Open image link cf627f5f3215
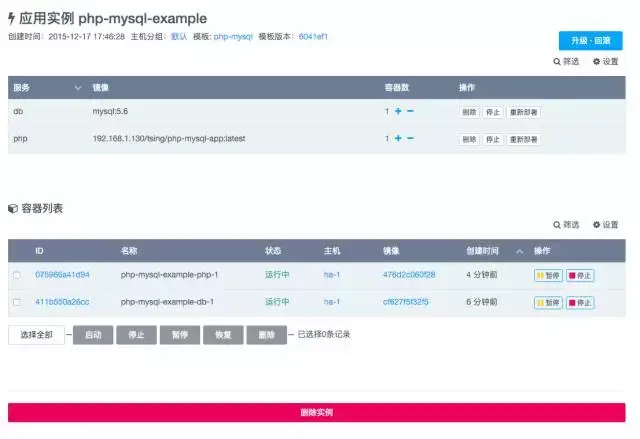The image size is (640, 439). point(406,302)
